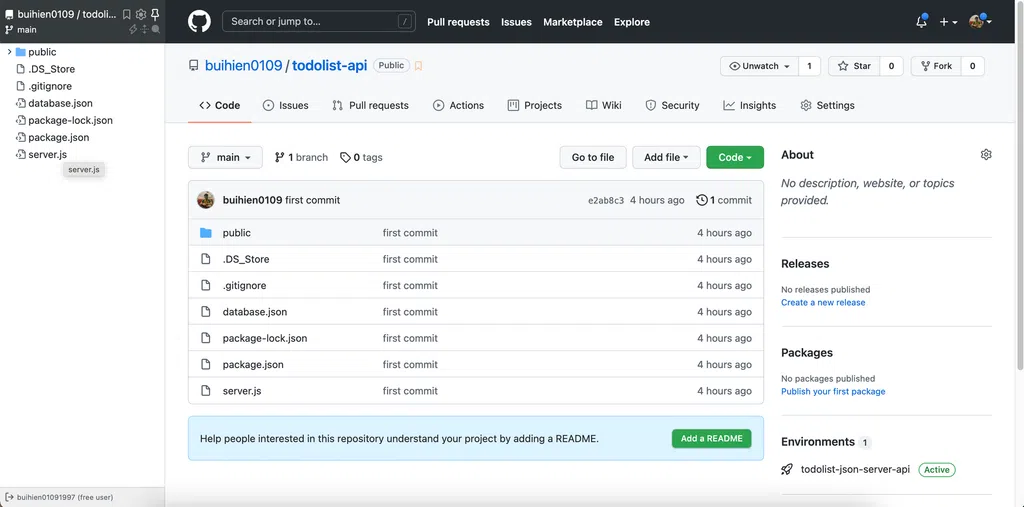Open the green Code dropdown

pyautogui.click(x=735, y=157)
